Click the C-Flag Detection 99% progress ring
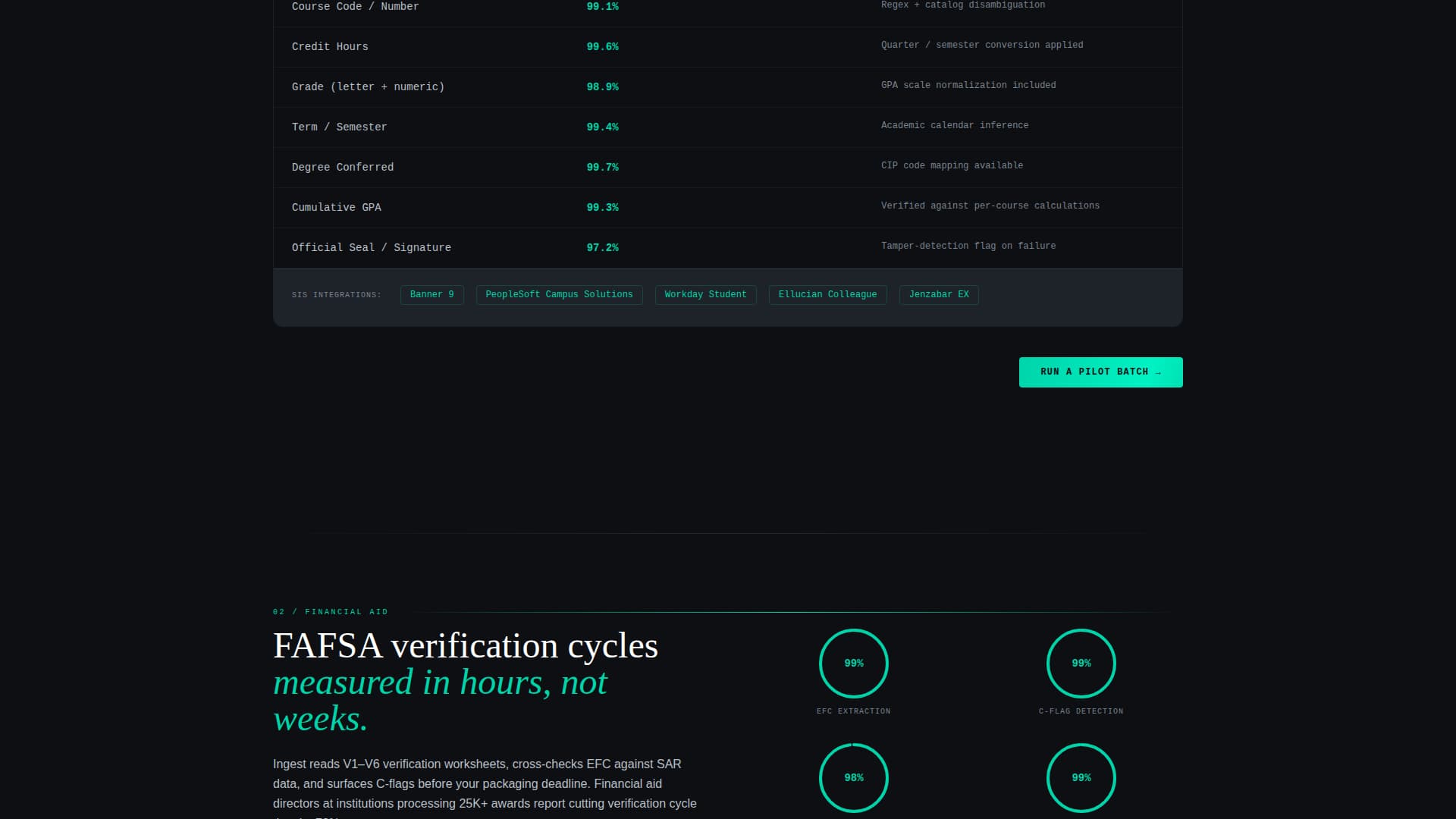This screenshot has height=819, width=1456. (1081, 664)
